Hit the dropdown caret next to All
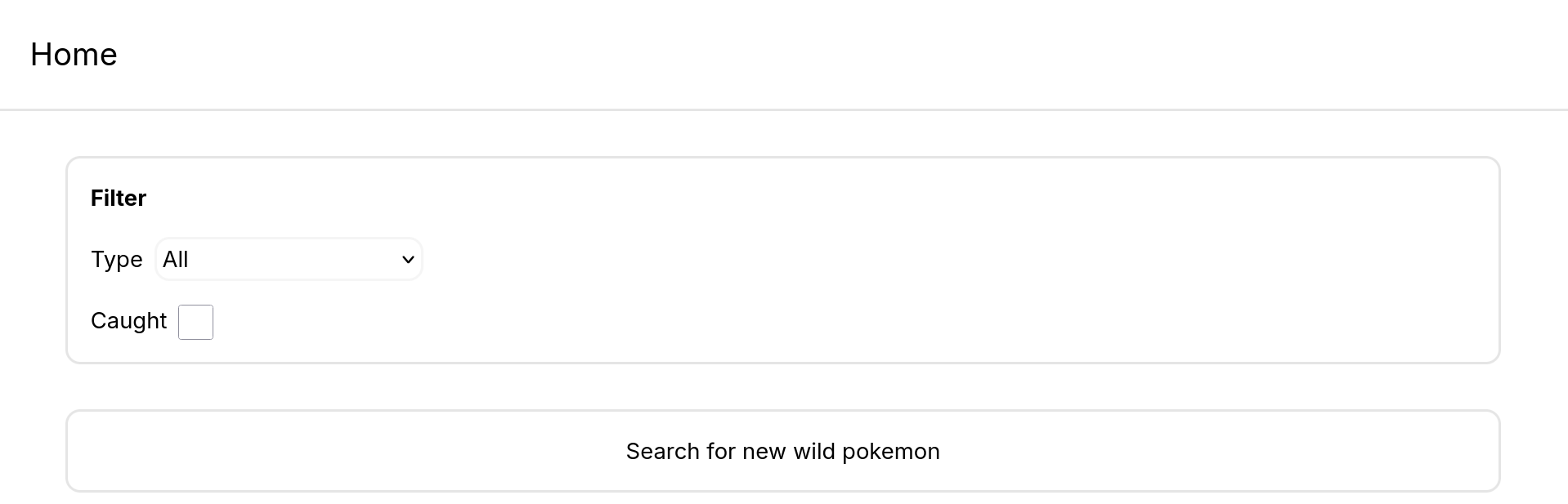 coord(408,260)
